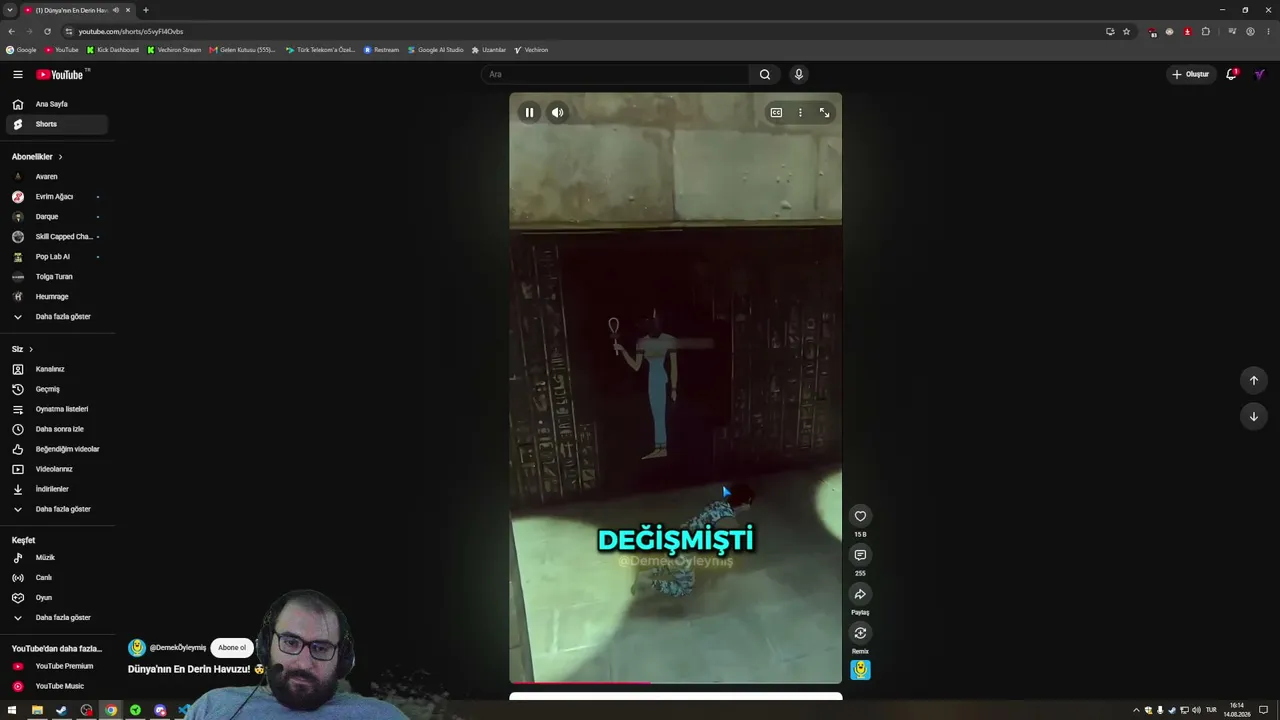Viewport: 1280px width, 720px height.
Task: Expand Daha fazla göster under Oyun
Action: (57, 618)
